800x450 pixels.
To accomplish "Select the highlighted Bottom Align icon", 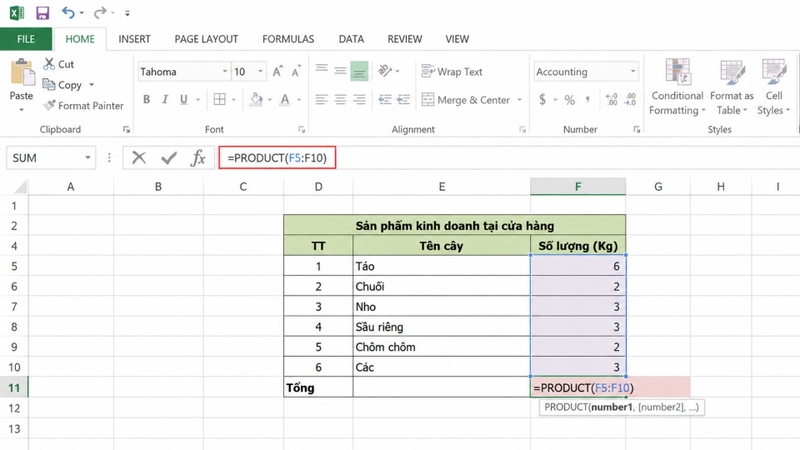I will pyautogui.click(x=359, y=71).
